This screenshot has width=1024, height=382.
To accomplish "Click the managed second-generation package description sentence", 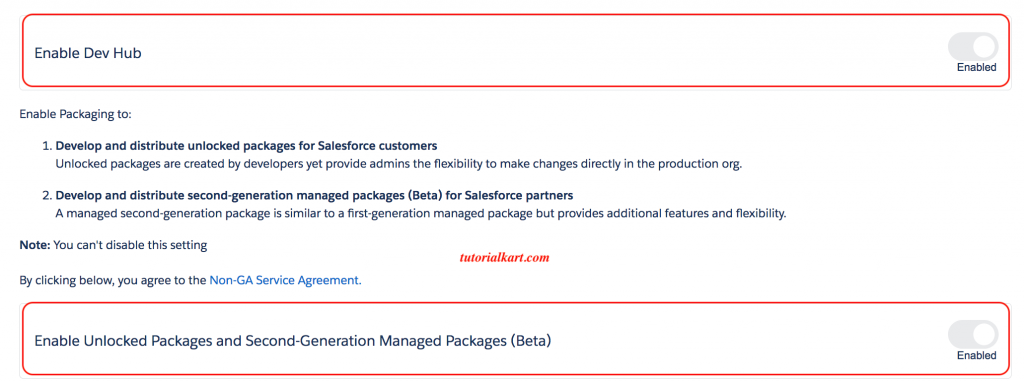I will 421,214.
